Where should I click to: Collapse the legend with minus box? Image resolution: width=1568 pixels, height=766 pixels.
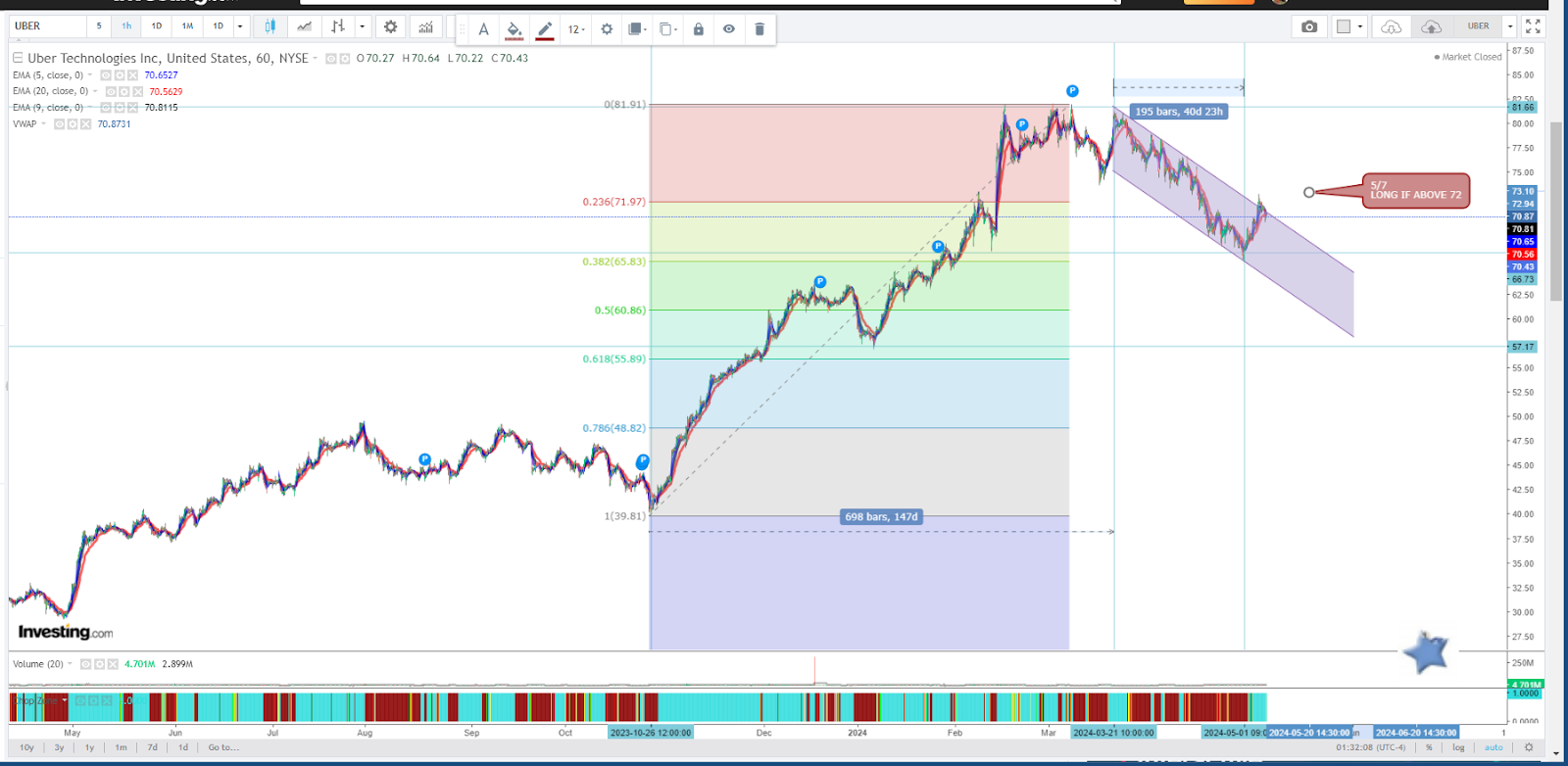click(x=18, y=59)
